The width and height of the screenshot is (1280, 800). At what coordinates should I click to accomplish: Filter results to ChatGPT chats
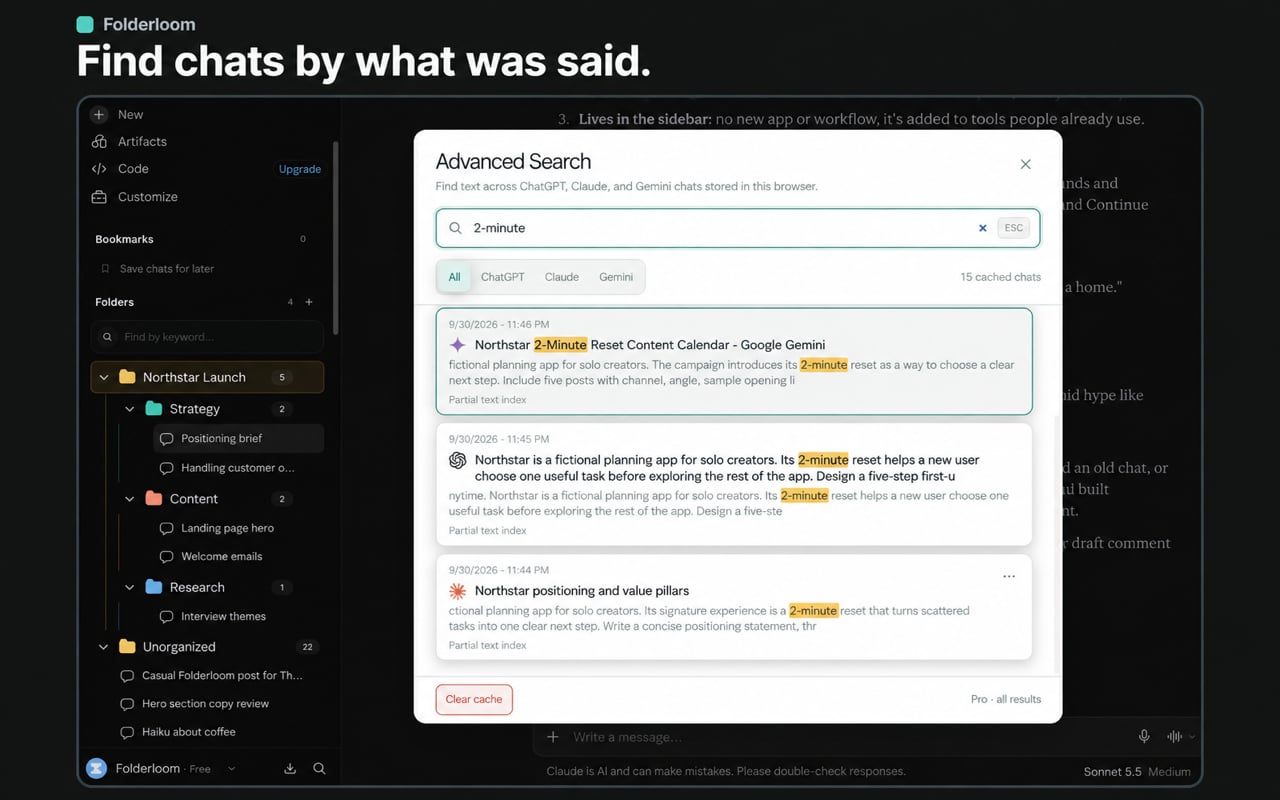tap(502, 277)
